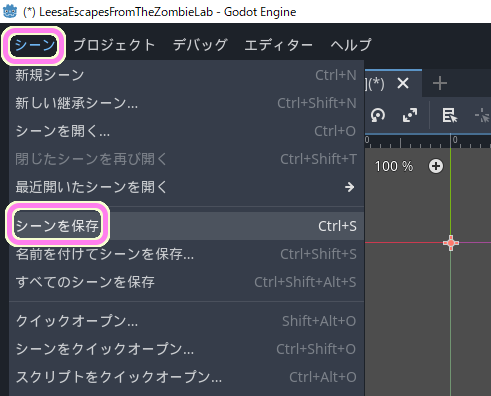Open the プロジェクト menu

click(114, 45)
